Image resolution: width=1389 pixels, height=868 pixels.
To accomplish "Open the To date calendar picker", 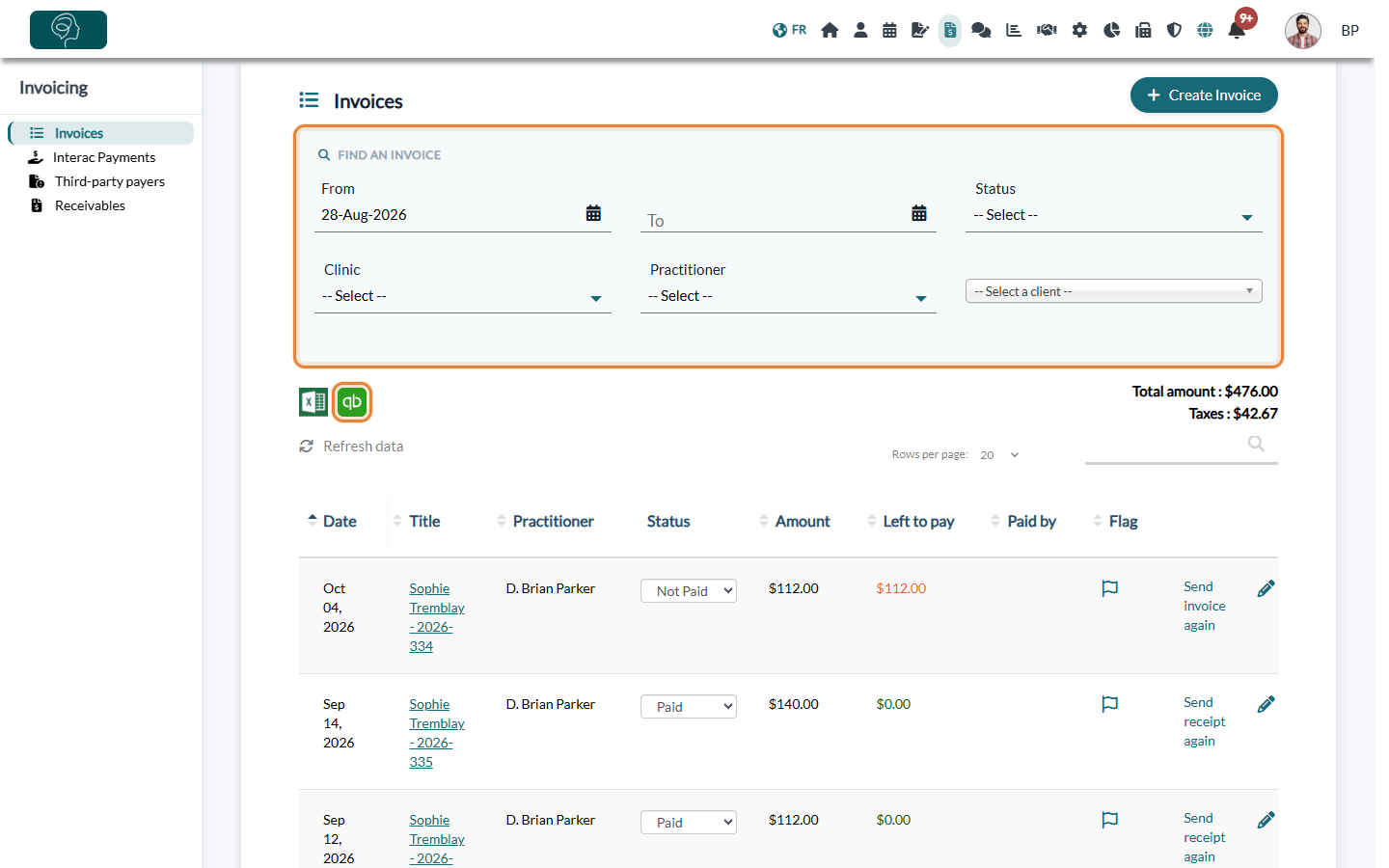I will pyautogui.click(x=919, y=213).
